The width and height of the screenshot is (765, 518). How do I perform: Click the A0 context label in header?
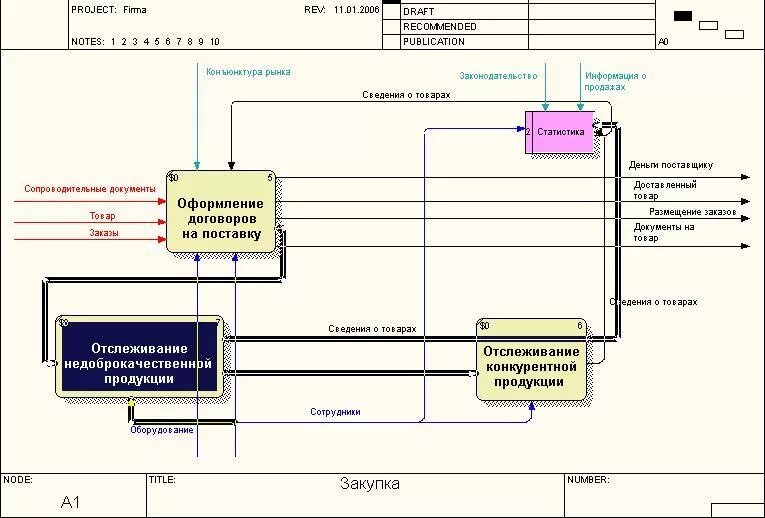pos(663,41)
